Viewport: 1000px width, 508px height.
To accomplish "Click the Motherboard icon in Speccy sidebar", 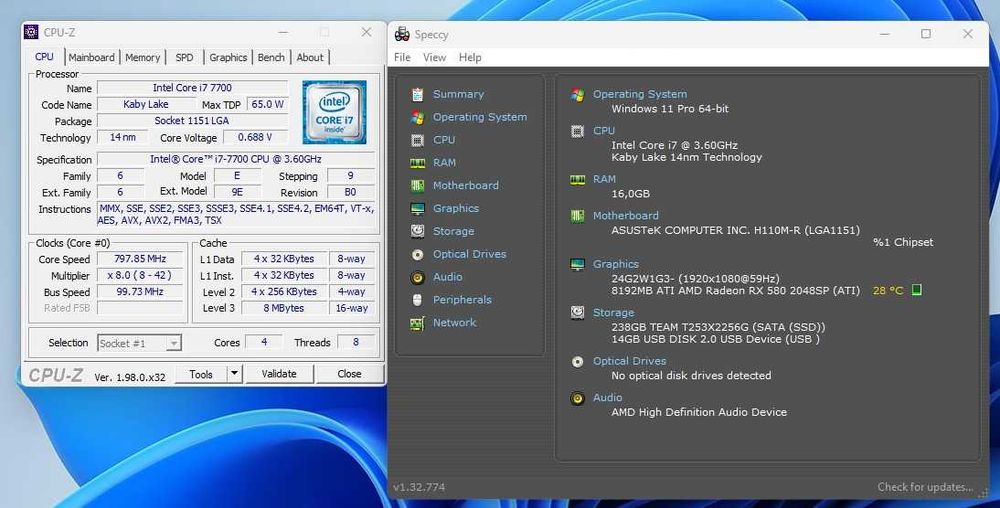I will [418, 185].
